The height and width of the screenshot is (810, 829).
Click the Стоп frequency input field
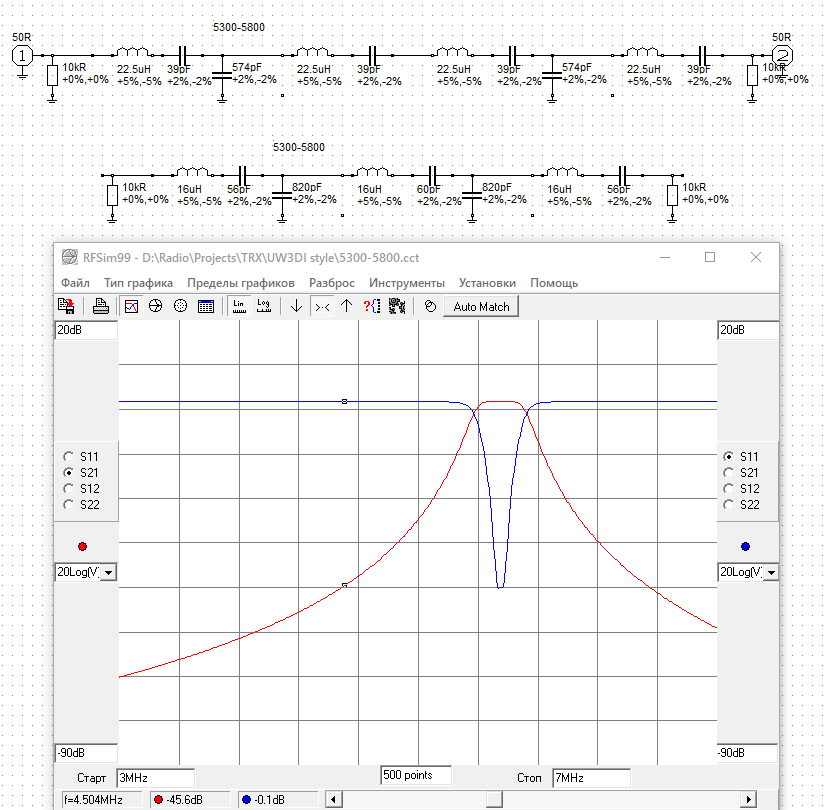point(590,778)
